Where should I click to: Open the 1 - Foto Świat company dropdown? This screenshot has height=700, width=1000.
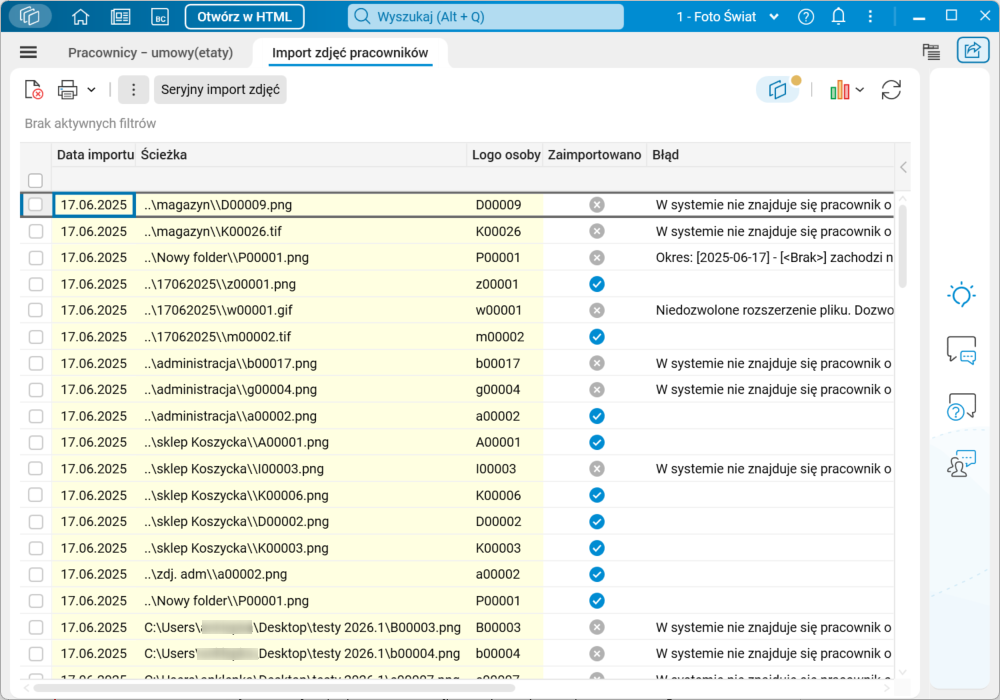[x=716, y=17]
